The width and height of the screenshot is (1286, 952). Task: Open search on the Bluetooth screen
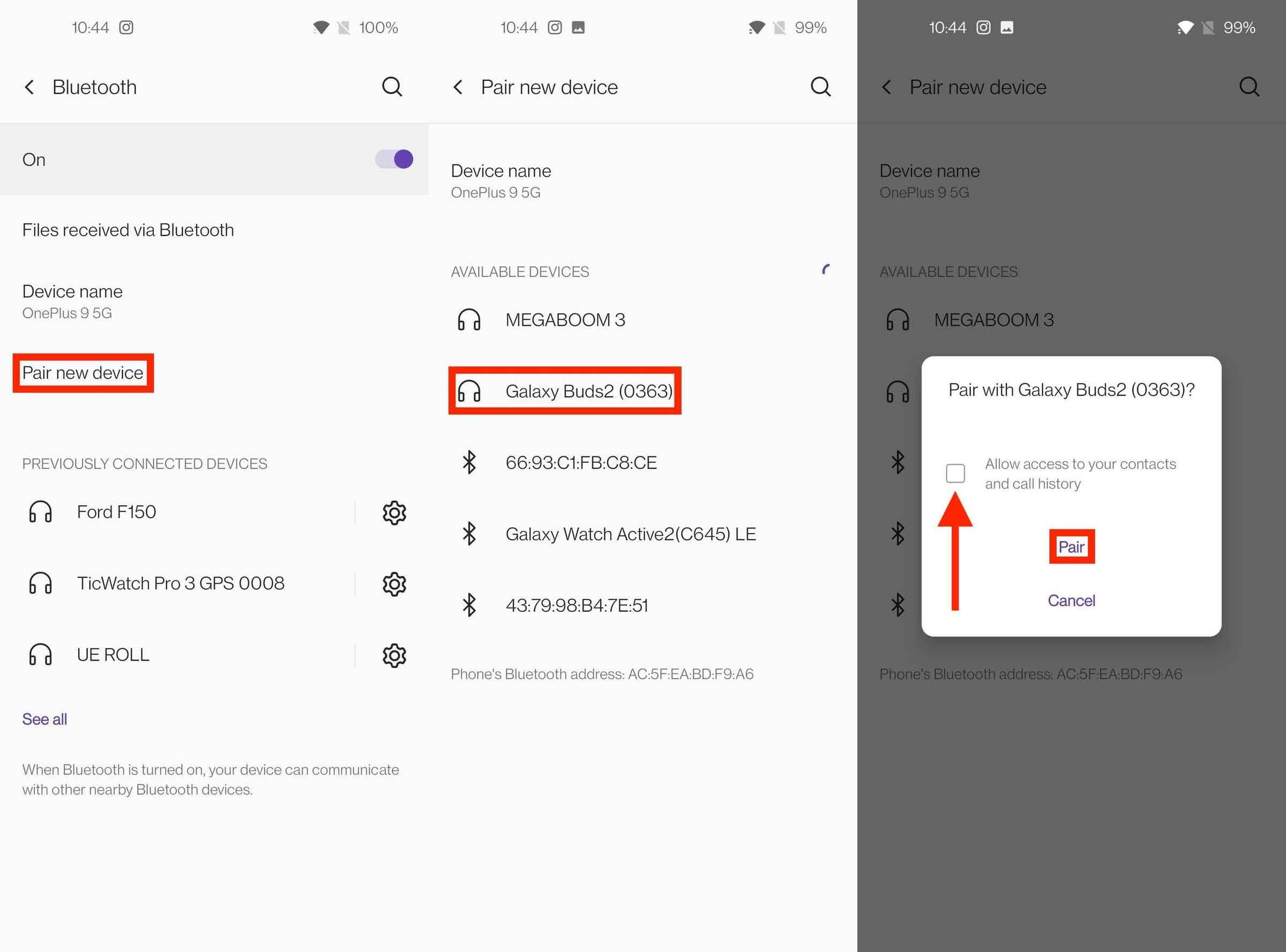point(392,87)
